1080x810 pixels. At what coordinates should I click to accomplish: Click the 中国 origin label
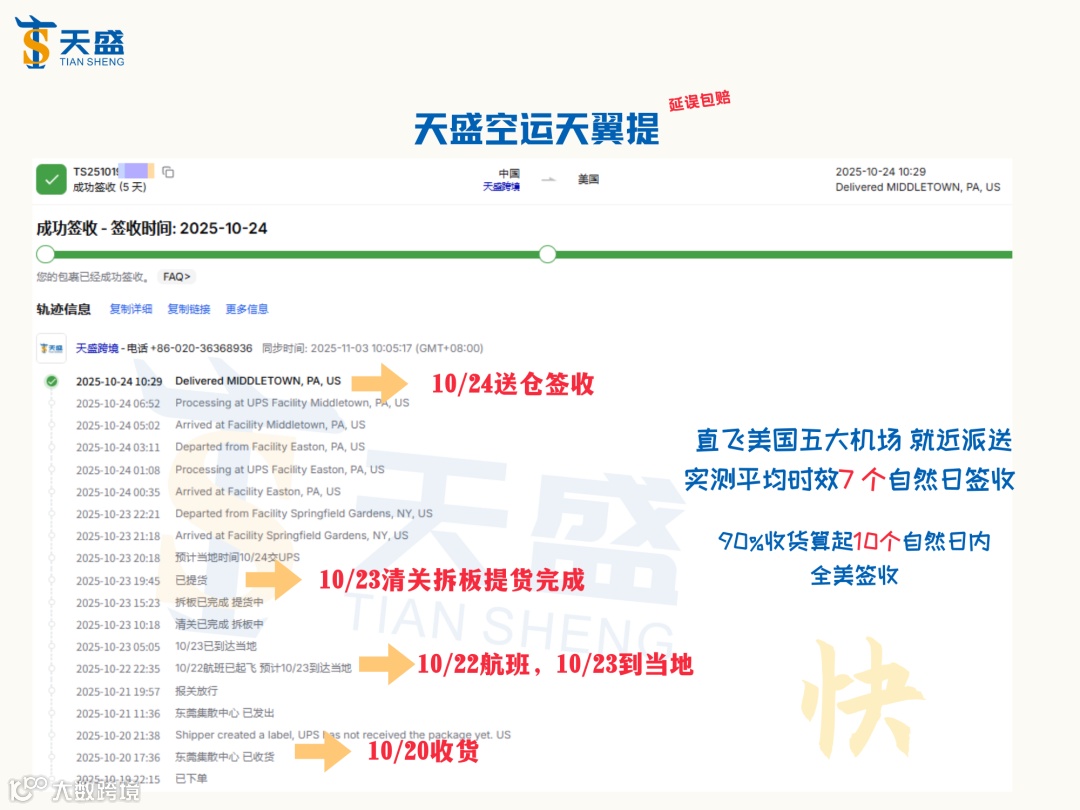509,174
